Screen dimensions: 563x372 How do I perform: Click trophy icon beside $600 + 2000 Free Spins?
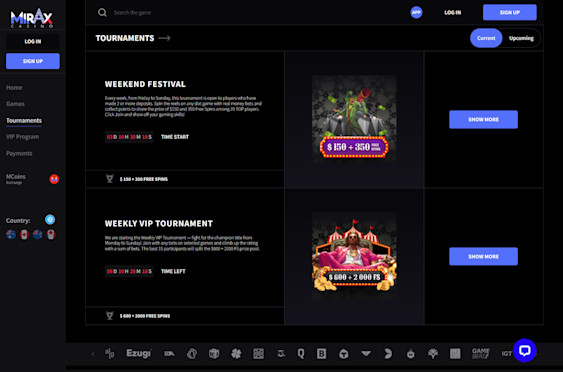(110, 316)
